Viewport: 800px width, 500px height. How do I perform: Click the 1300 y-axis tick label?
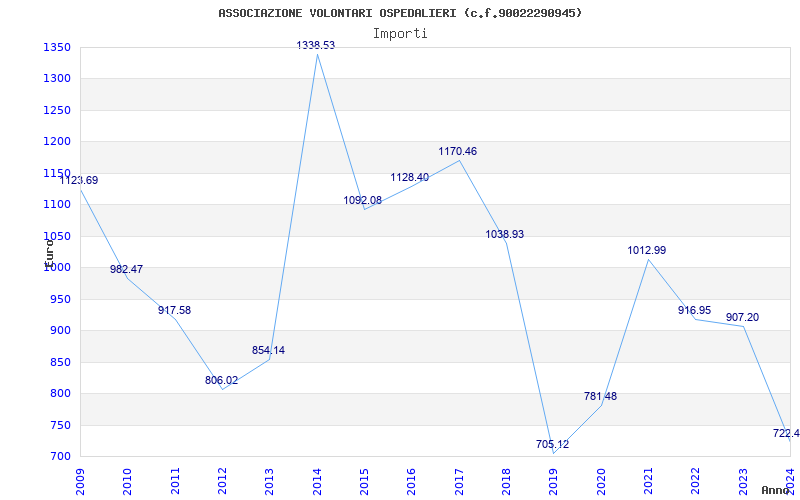tap(56, 79)
